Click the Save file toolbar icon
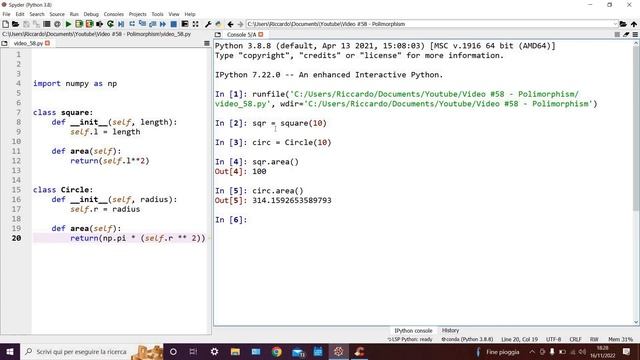Viewport: 640px width, 360px height. [27, 24]
